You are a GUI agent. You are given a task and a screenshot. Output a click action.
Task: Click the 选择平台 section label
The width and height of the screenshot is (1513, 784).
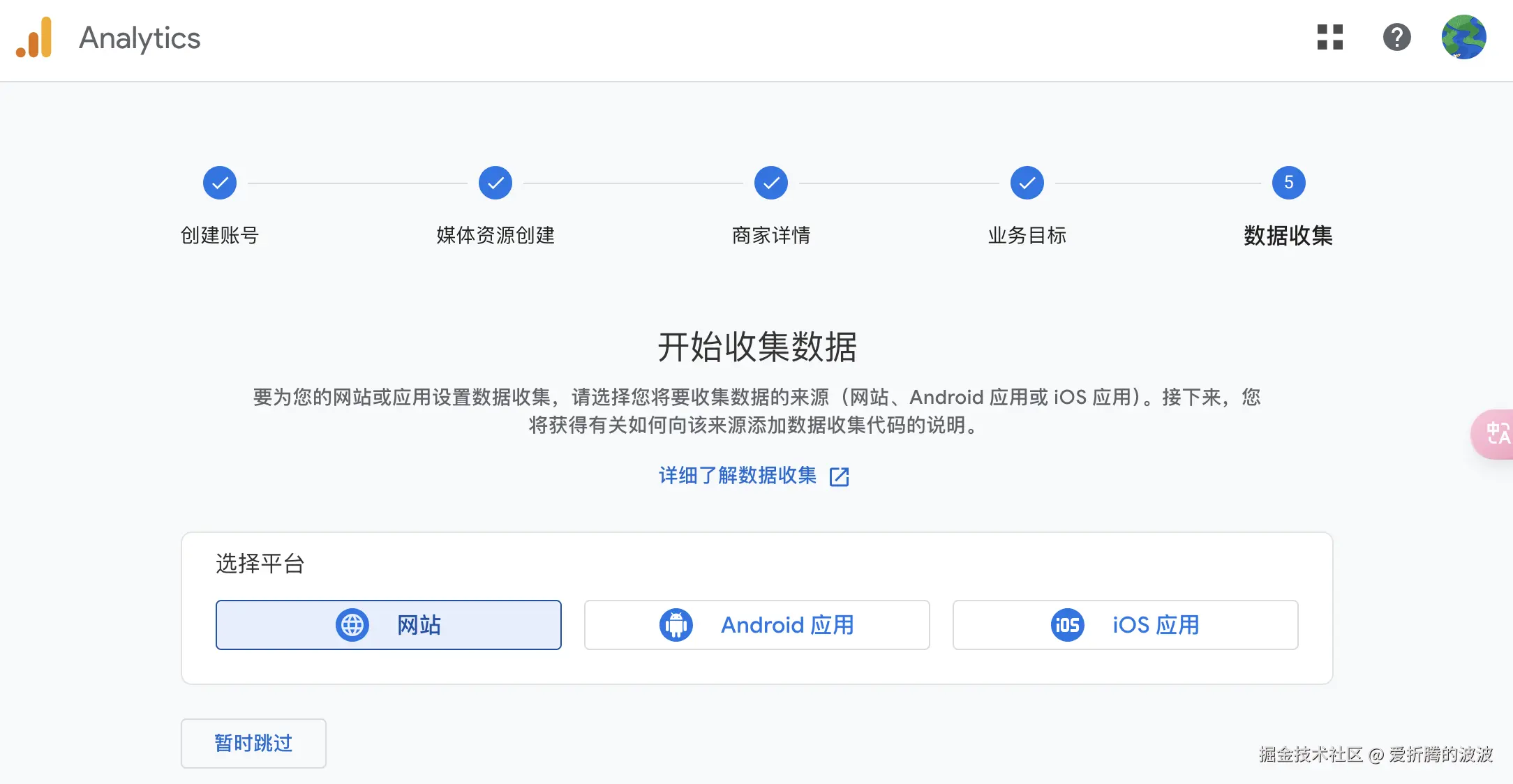pyautogui.click(x=260, y=564)
